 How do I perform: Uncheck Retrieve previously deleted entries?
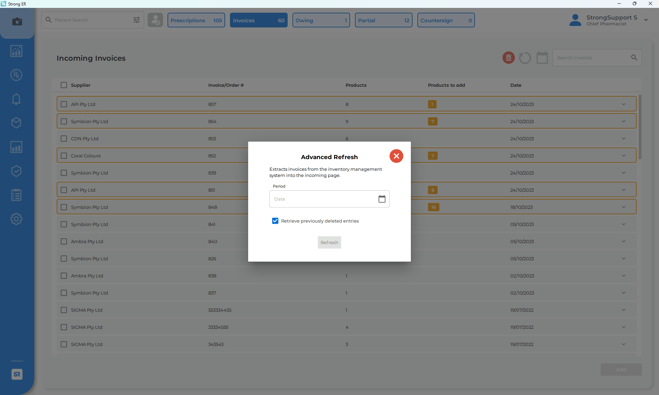coord(275,221)
